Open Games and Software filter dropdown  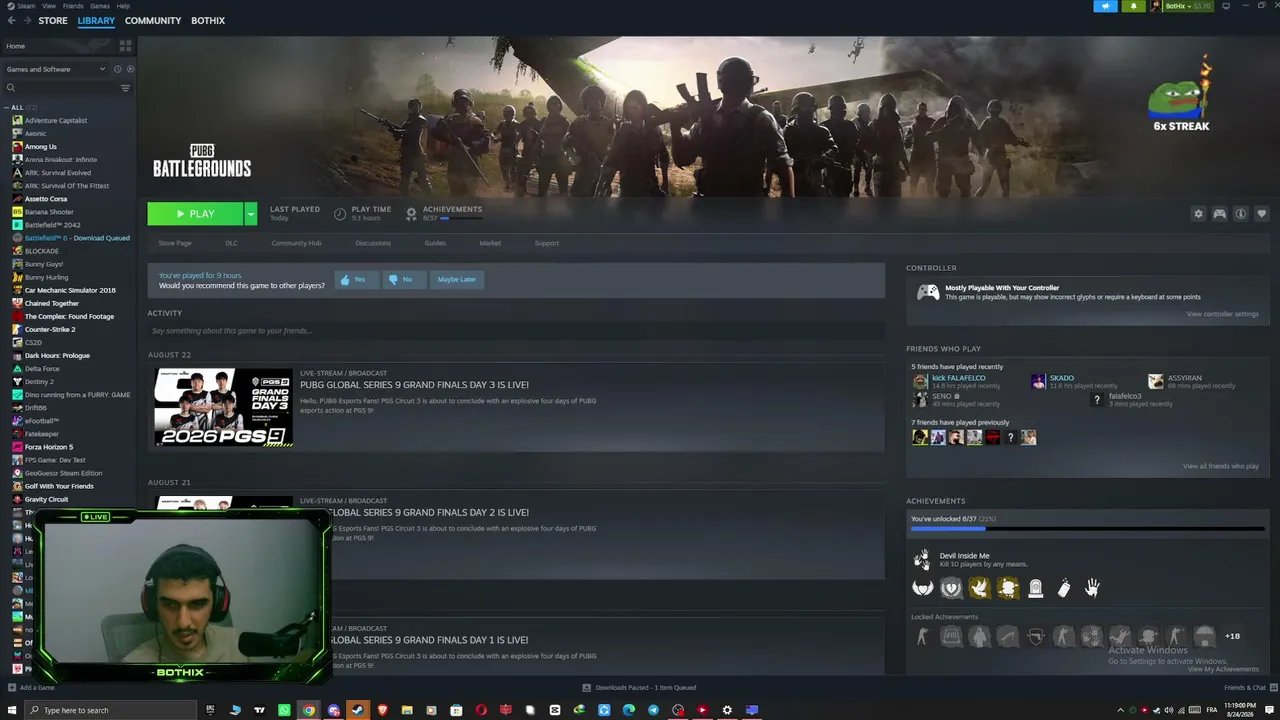pos(56,69)
